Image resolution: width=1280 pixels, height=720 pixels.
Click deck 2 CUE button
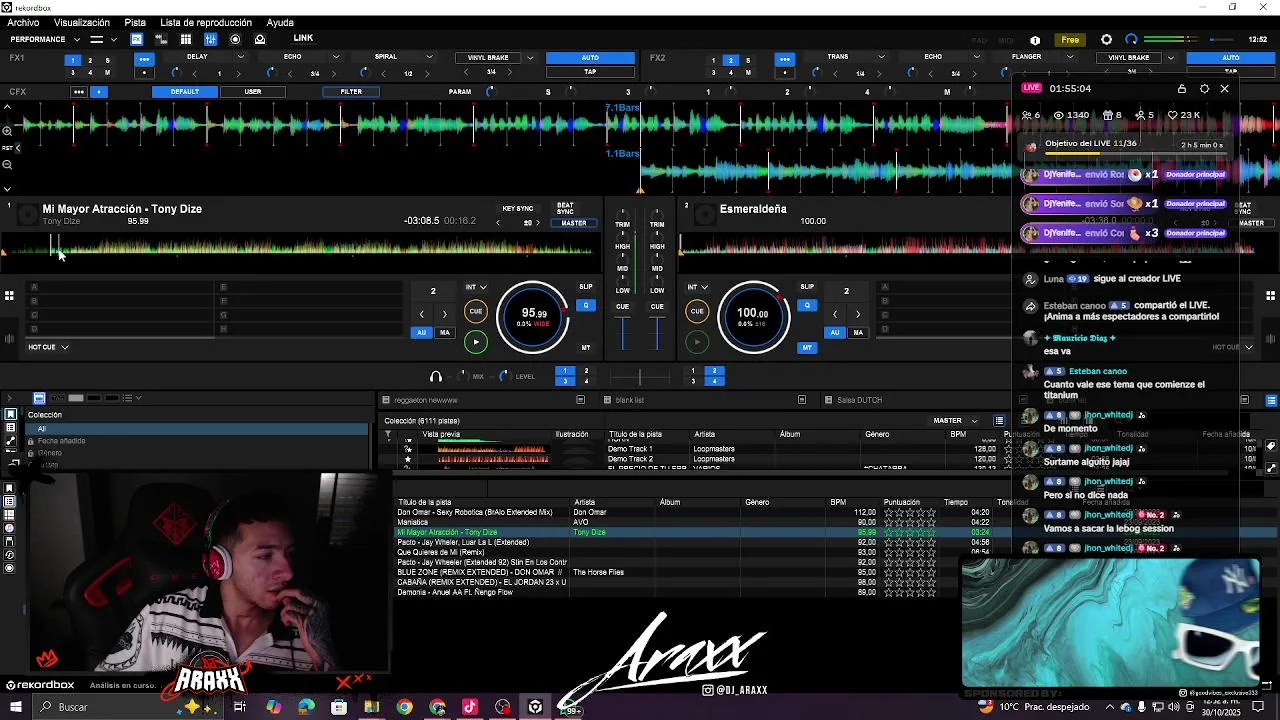pyautogui.click(x=697, y=312)
